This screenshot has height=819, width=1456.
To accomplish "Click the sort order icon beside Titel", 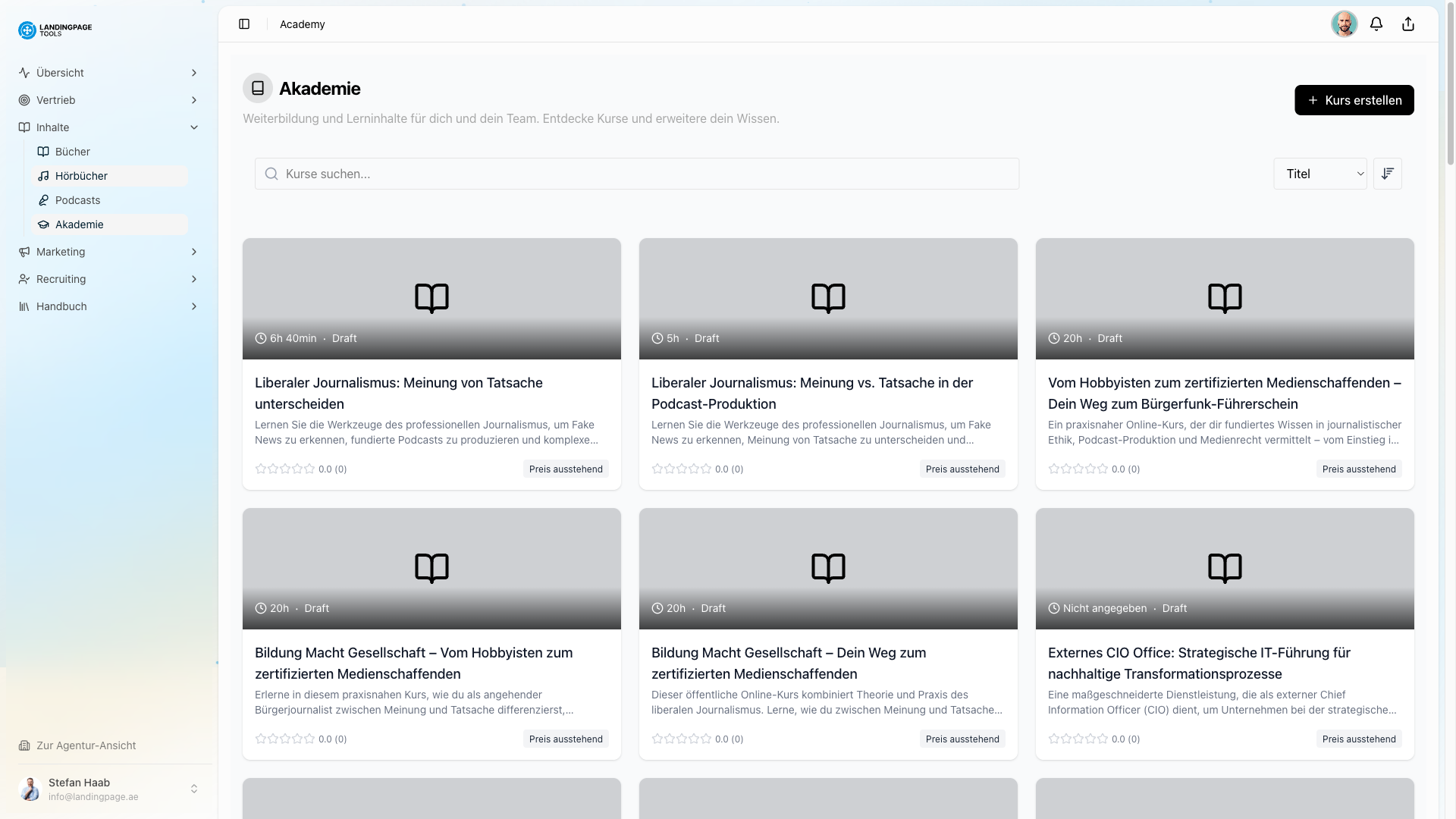I will [1388, 174].
